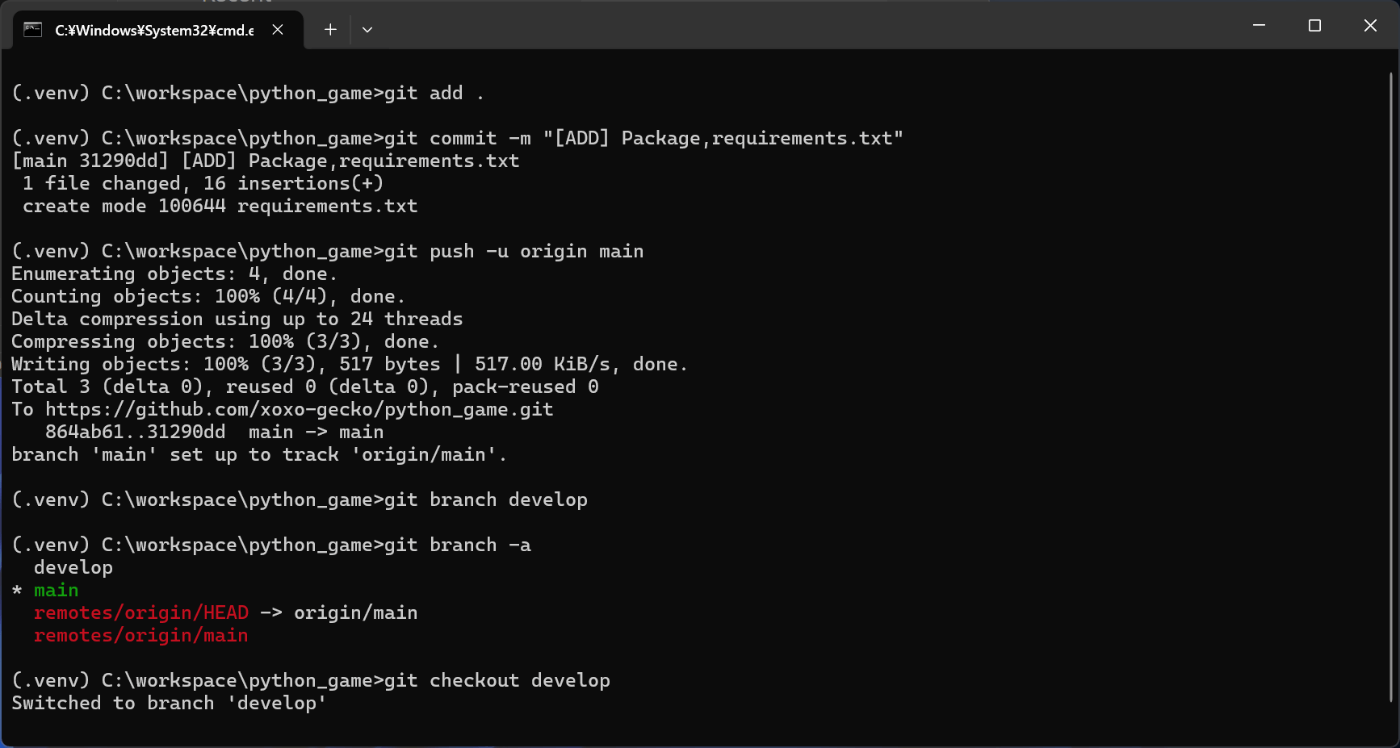Click the red 'remotes/origin/HEAD' text
This screenshot has width=1400, height=748.
tap(141, 613)
